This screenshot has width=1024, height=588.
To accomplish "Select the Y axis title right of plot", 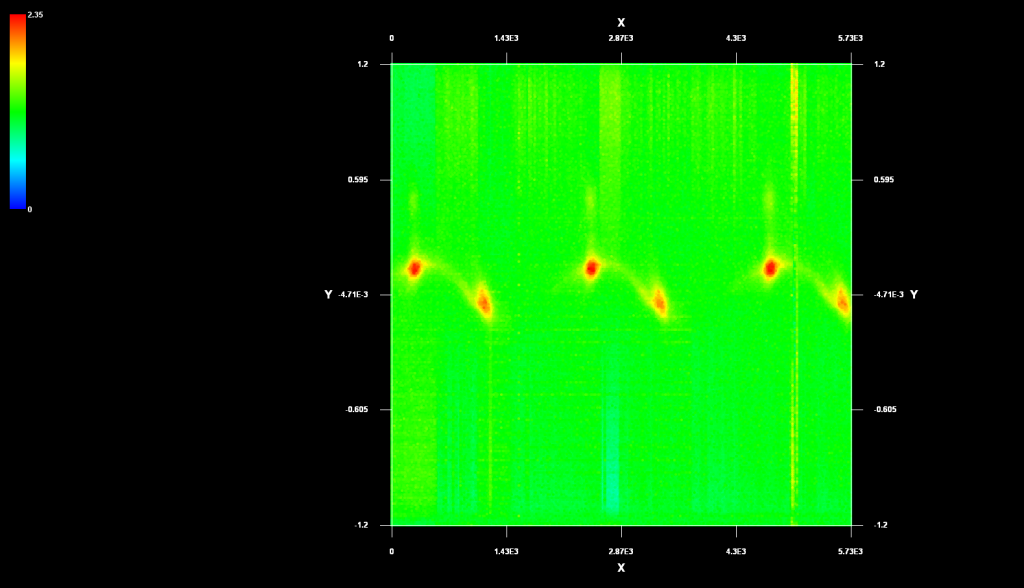I will (914, 295).
